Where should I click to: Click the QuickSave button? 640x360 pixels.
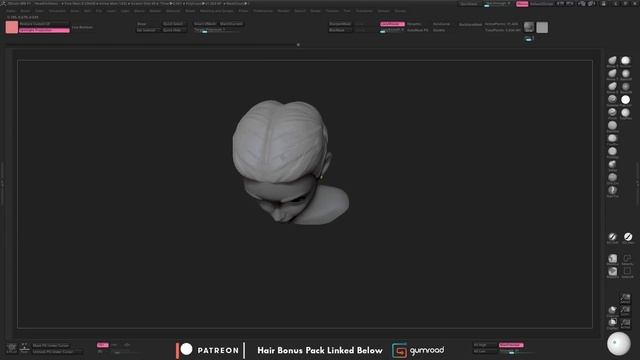[x=469, y=4]
